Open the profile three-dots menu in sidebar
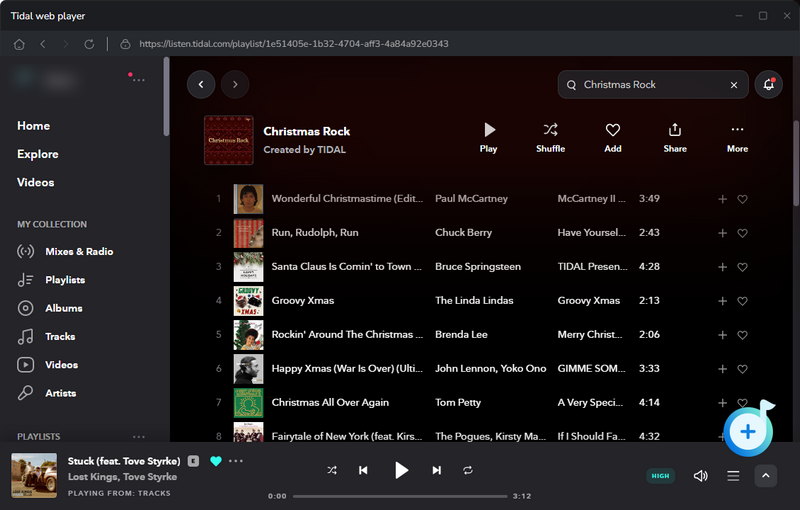This screenshot has height=510, width=800. pyautogui.click(x=139, y=80)
